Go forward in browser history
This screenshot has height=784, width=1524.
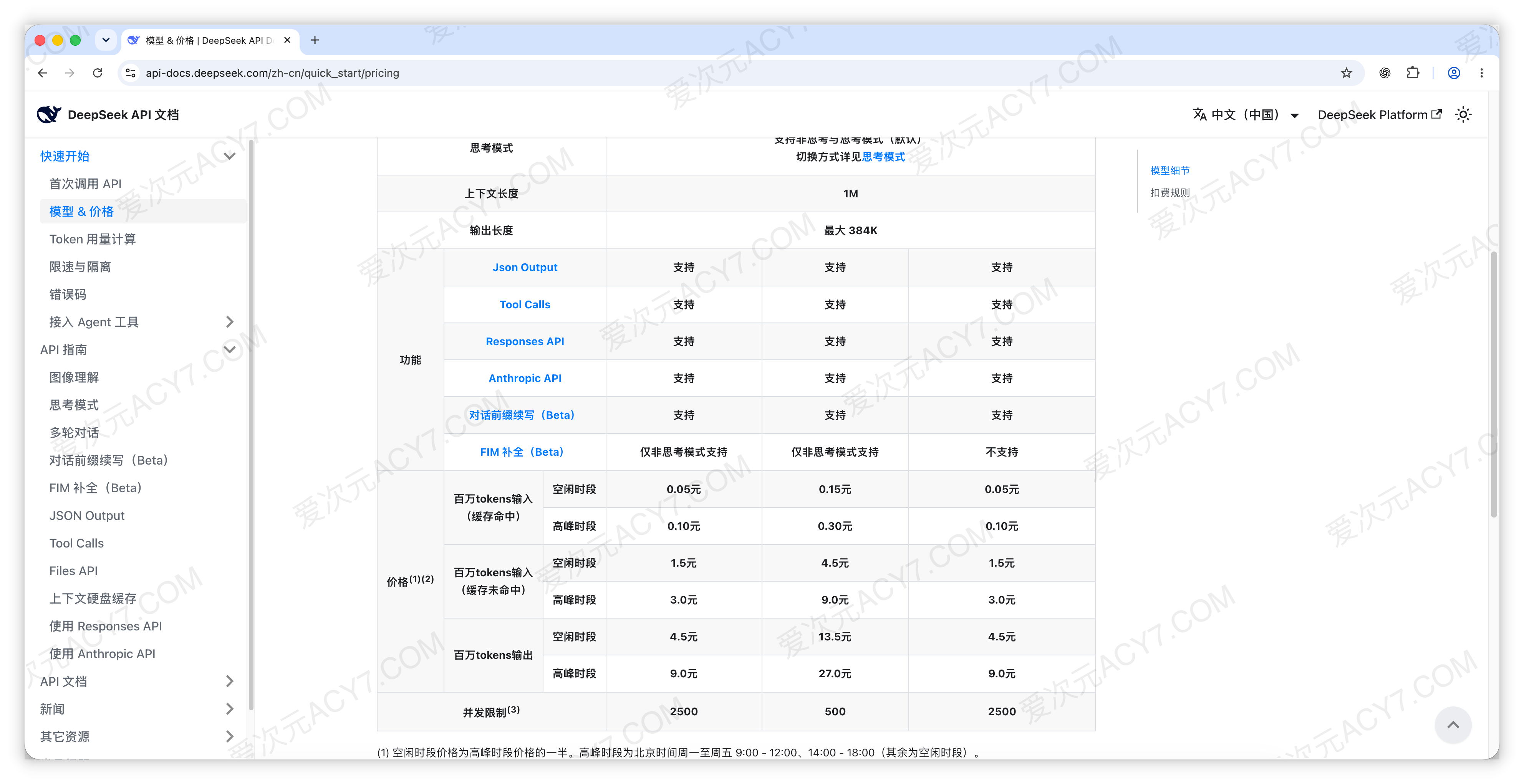(70, 73)
